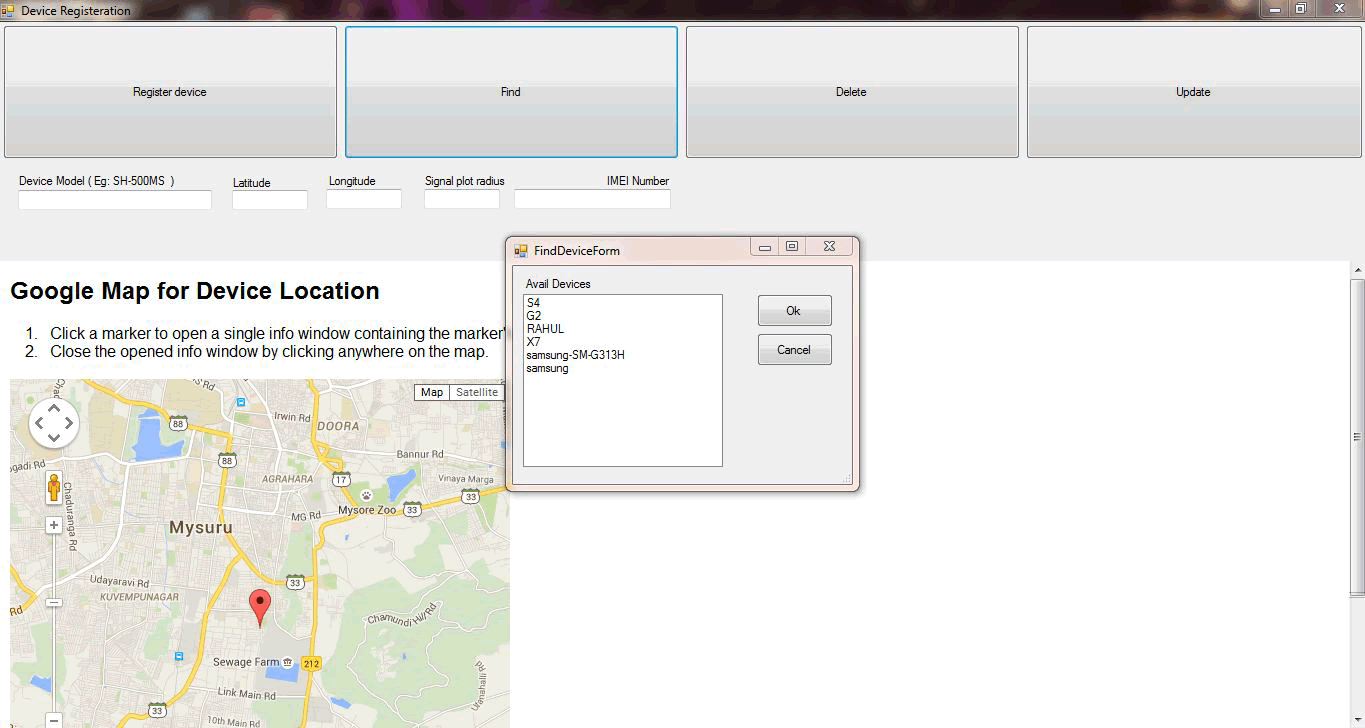Maximize the FindDeviceForm dialog
Viewport: 1365px width, 728px height.
tap(792, 247)
